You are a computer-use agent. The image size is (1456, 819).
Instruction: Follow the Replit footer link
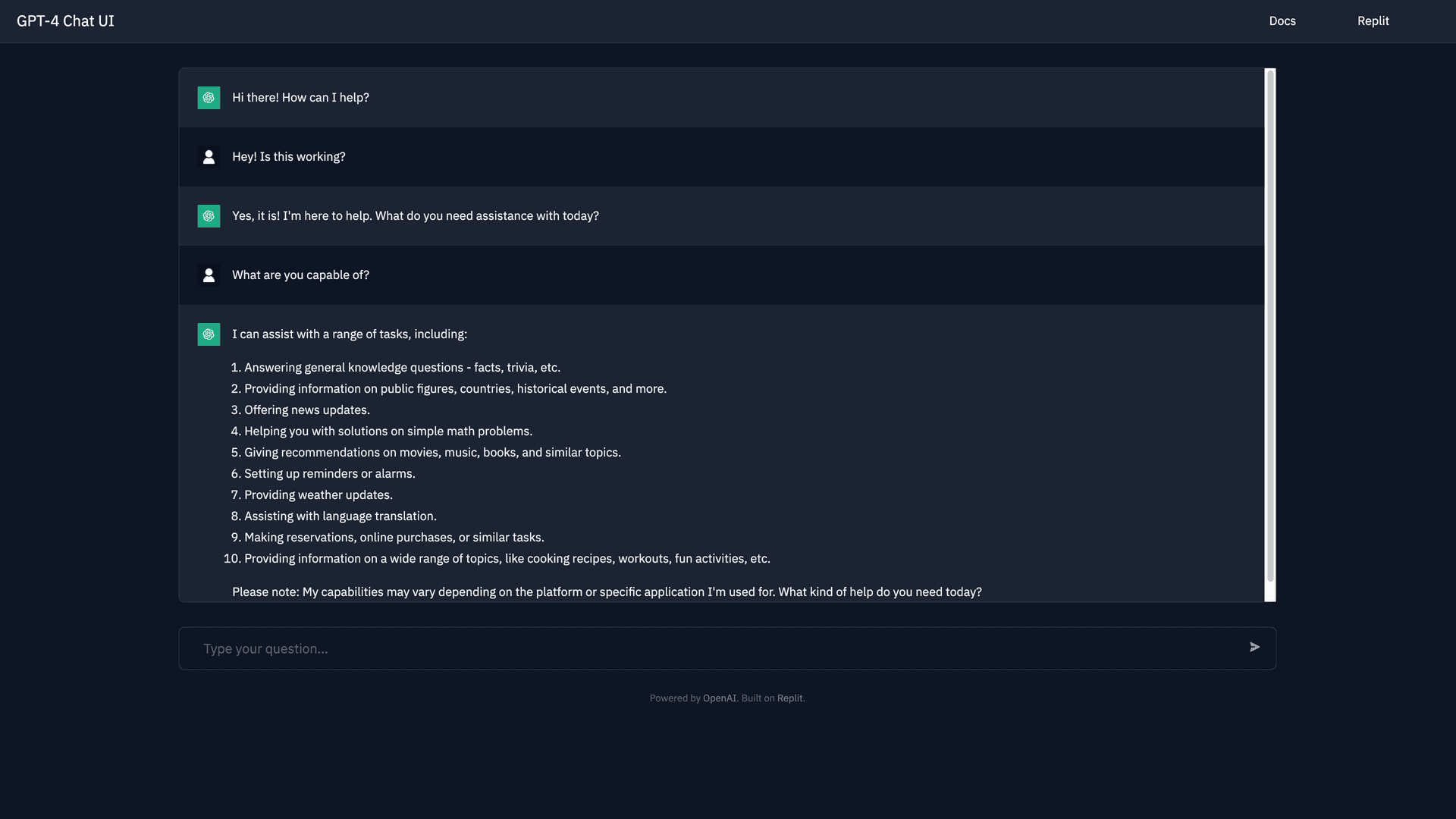point(789,698)
